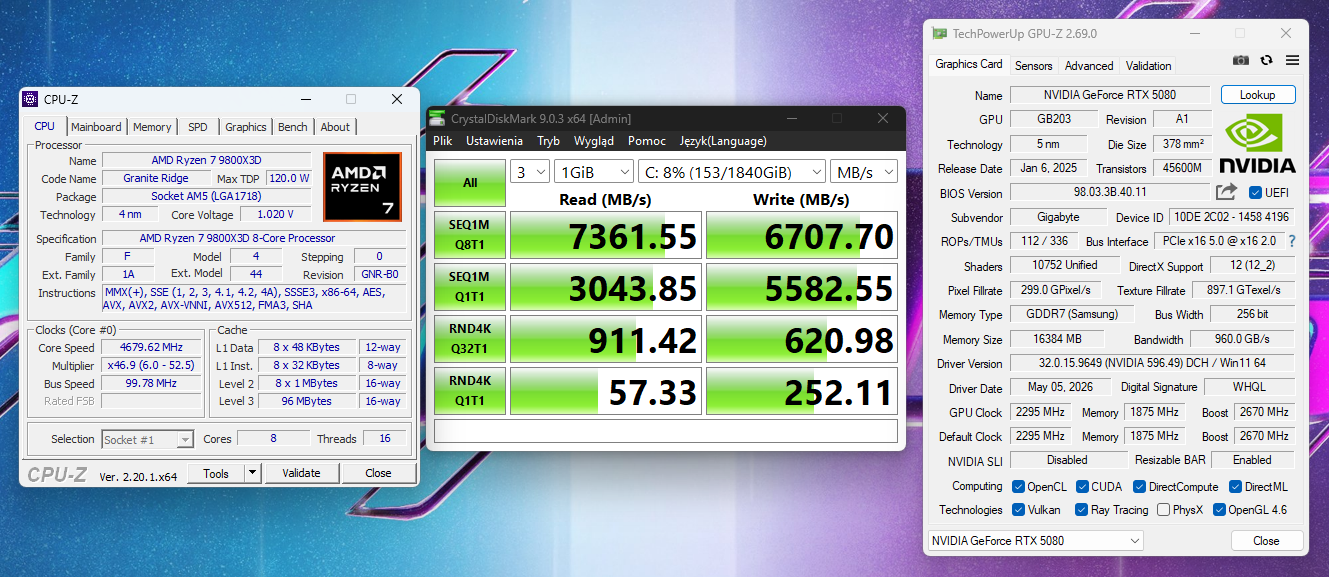Open the GPU-Z hamburger menu
Viewport: 1329px width, 577px height.
[1292, 60]
